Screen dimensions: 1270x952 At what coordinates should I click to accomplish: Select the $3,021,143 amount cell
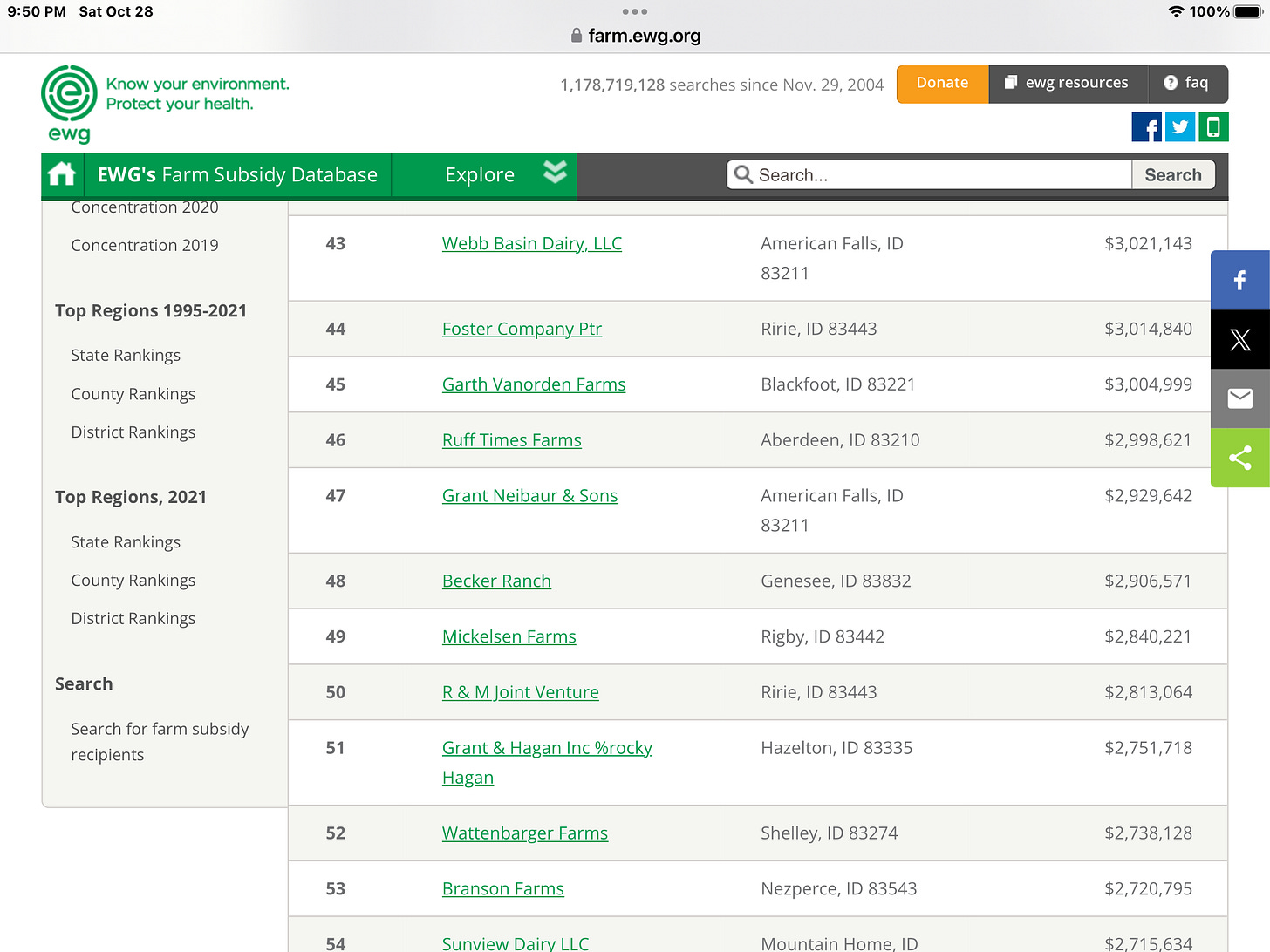click(1148, 243)
